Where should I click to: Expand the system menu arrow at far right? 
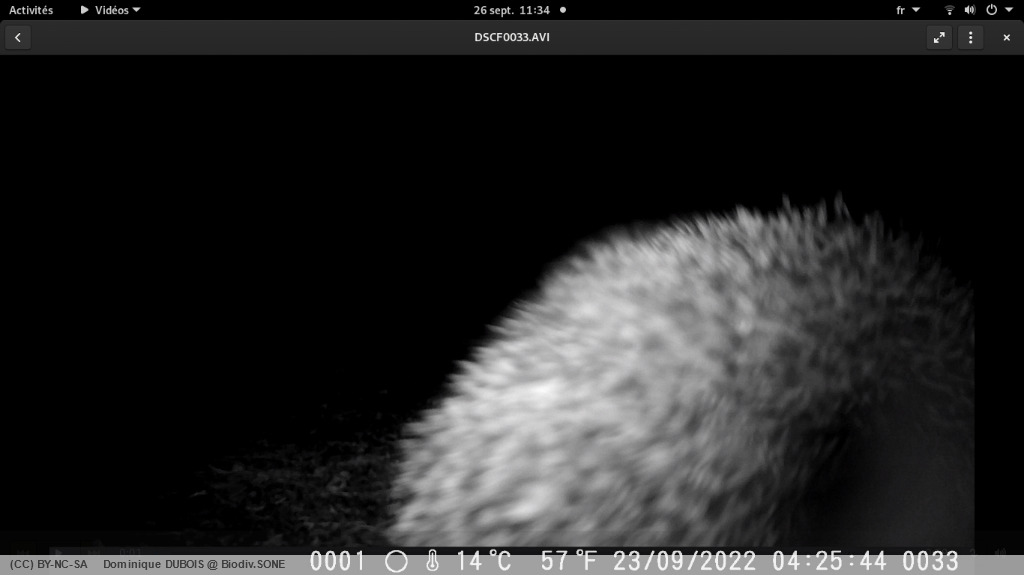tap(1009, 10)
